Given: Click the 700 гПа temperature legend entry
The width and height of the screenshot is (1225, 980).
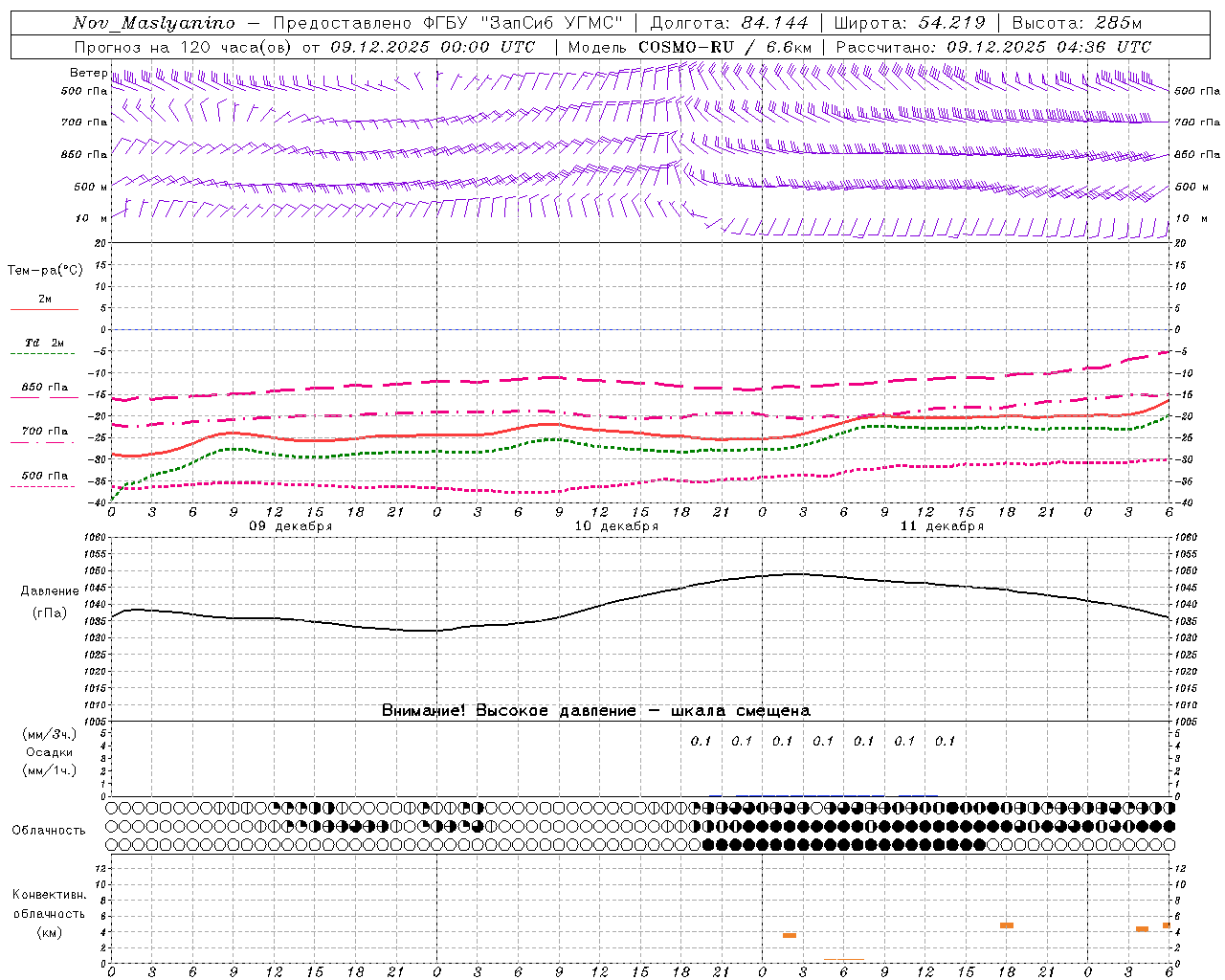Looking at the screenshot, I should (45, 432).
